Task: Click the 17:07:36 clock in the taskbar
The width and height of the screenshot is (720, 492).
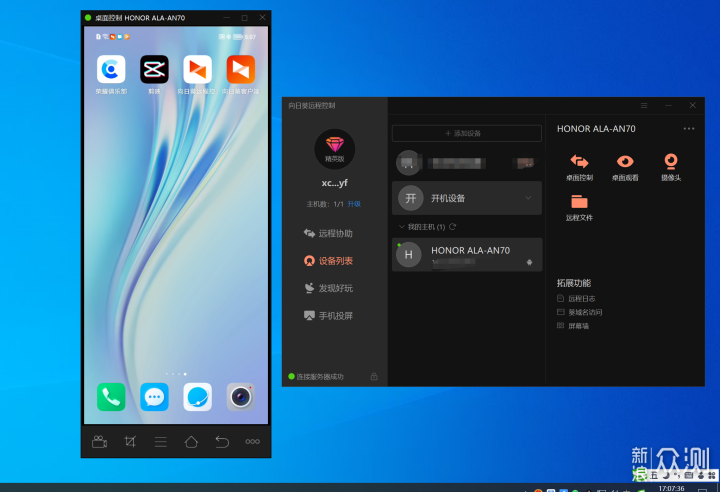Action: click(x=671, y=488)
